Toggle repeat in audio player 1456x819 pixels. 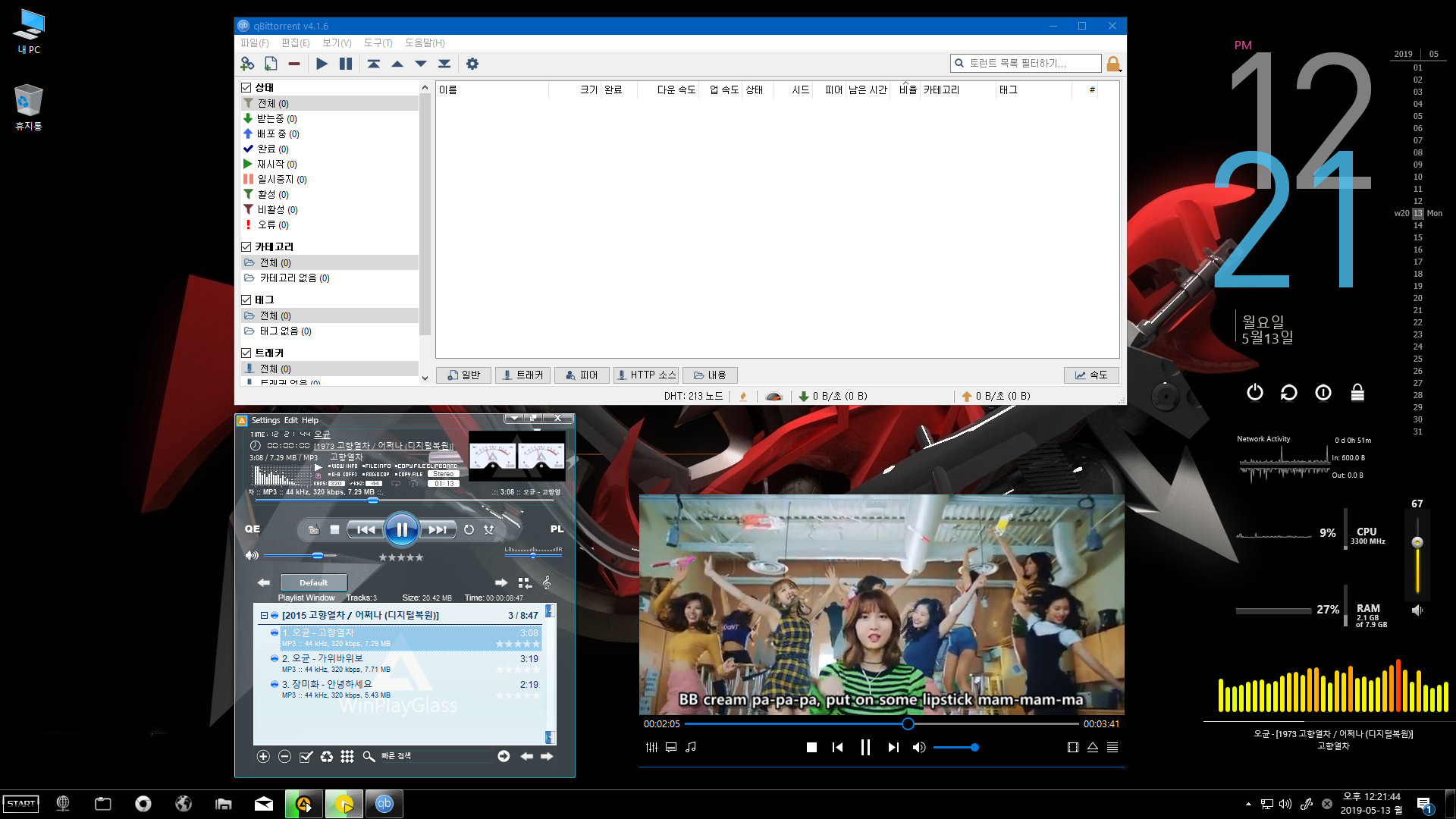469,529
